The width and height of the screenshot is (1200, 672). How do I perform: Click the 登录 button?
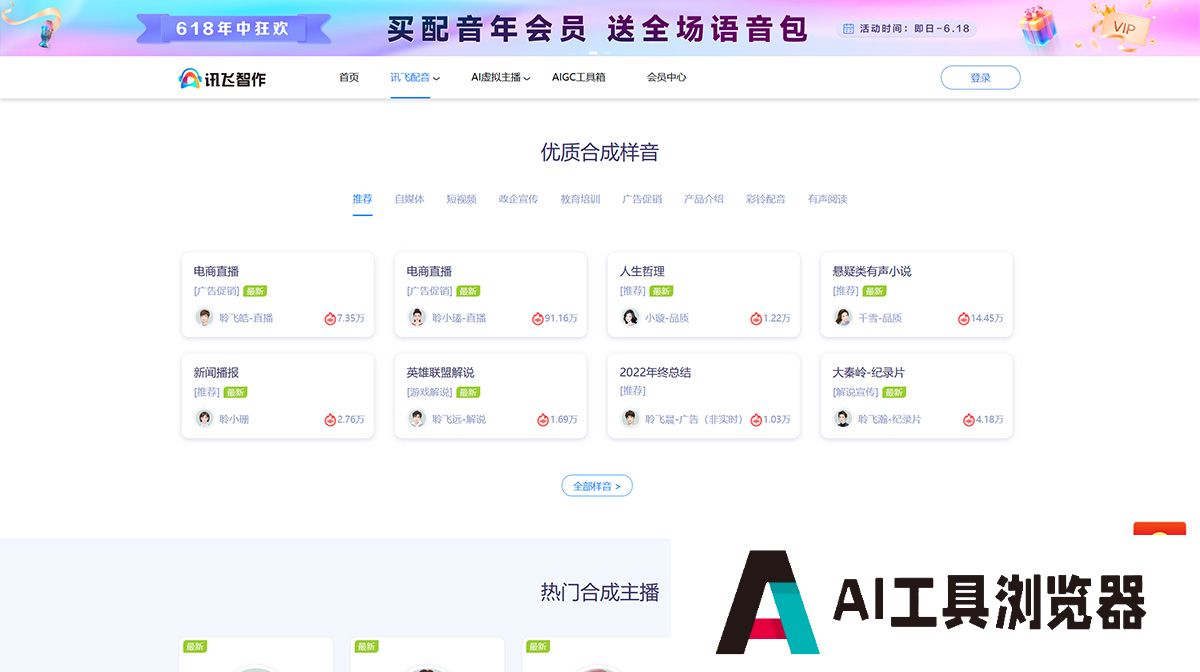980,78
